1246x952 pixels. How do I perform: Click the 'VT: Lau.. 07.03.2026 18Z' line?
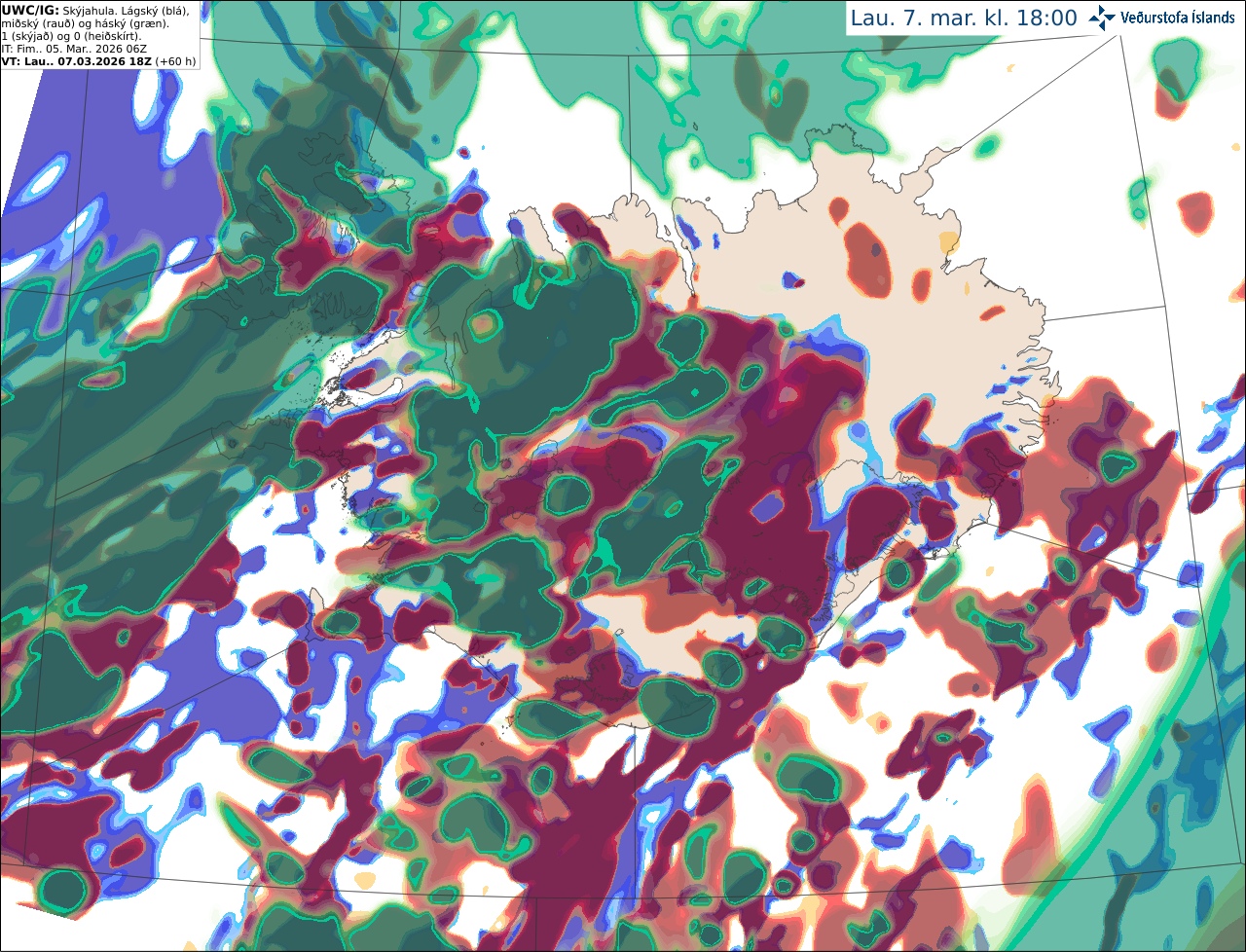tap(76, 61)
